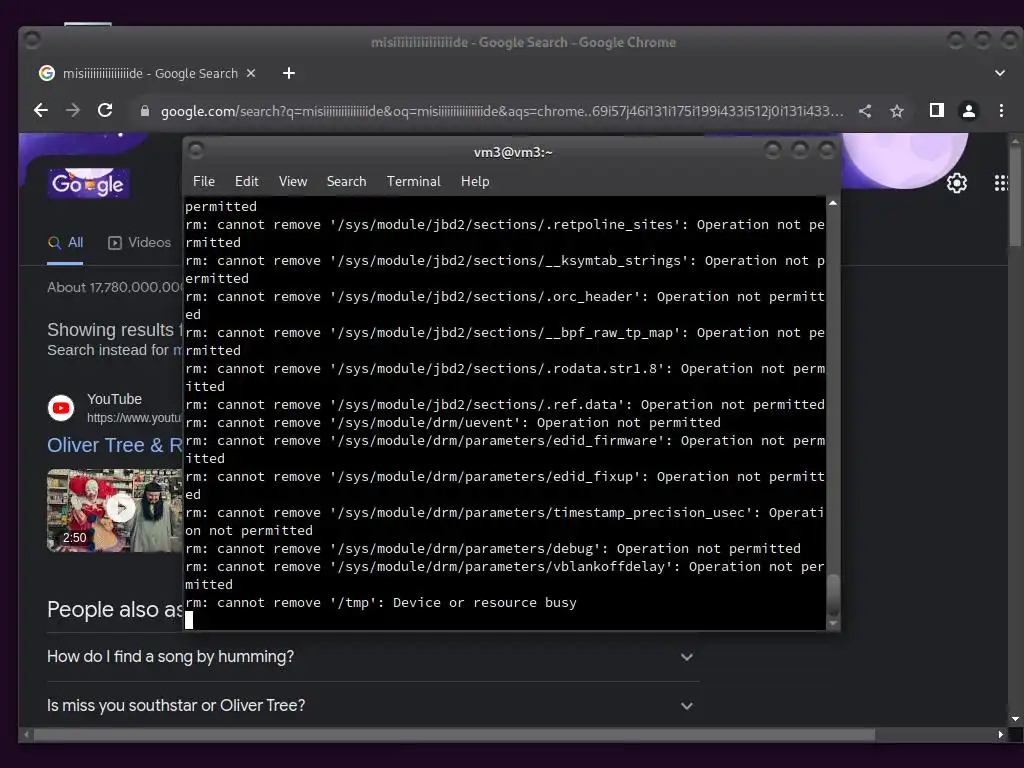Open the Chrome profile avatar

(x=969, y=111)
